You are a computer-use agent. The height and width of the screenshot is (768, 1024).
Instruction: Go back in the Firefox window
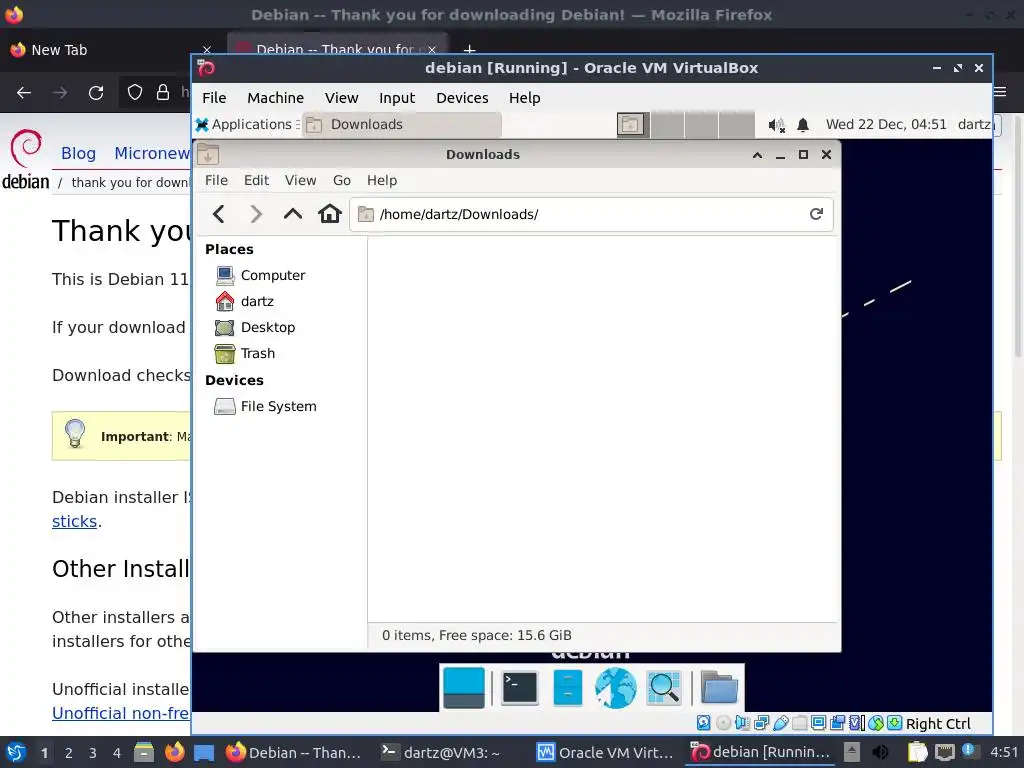pos(24,93)
